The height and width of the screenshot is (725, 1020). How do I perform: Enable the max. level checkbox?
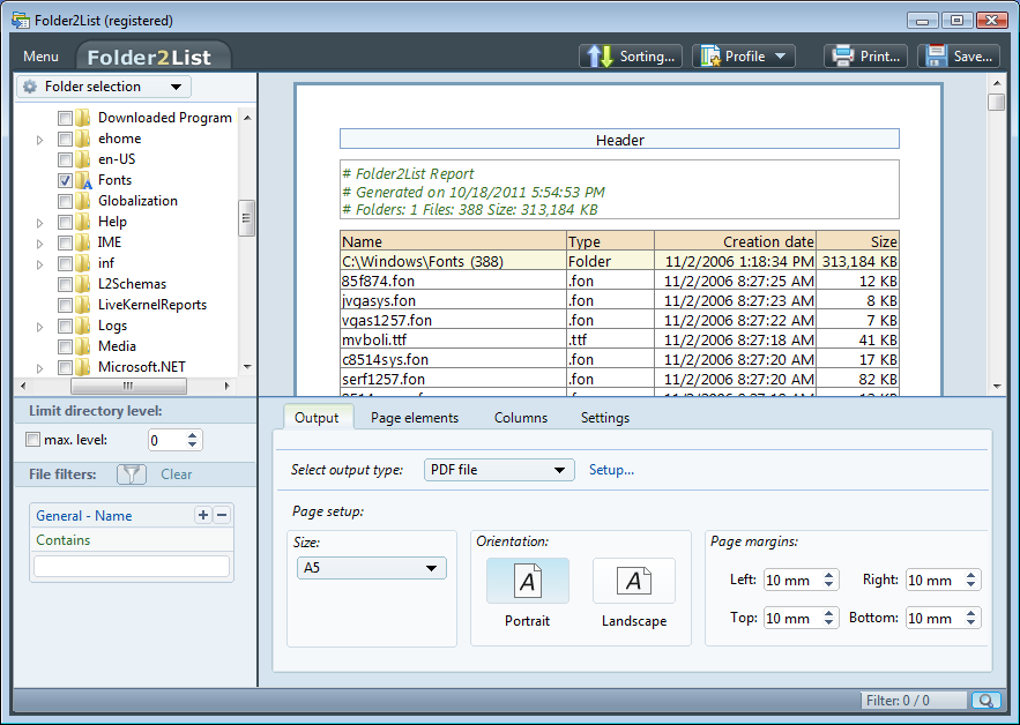pos(33,440)
